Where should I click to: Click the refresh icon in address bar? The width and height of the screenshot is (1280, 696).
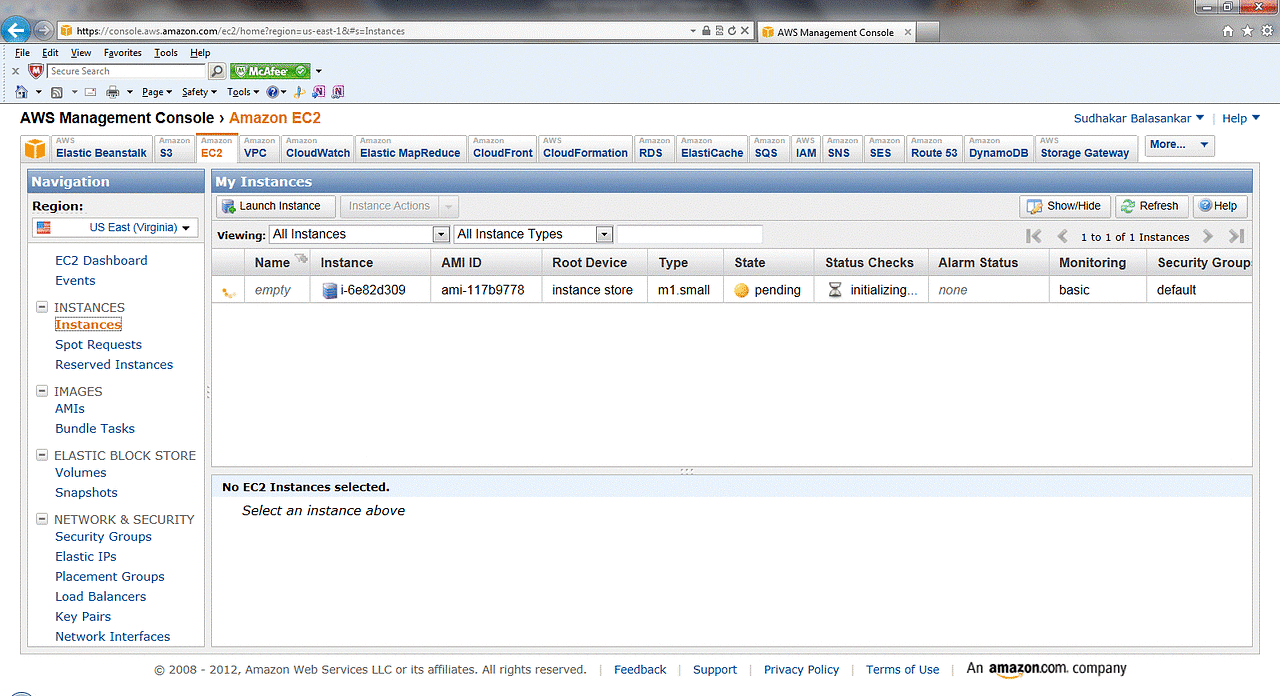point(733,31)
